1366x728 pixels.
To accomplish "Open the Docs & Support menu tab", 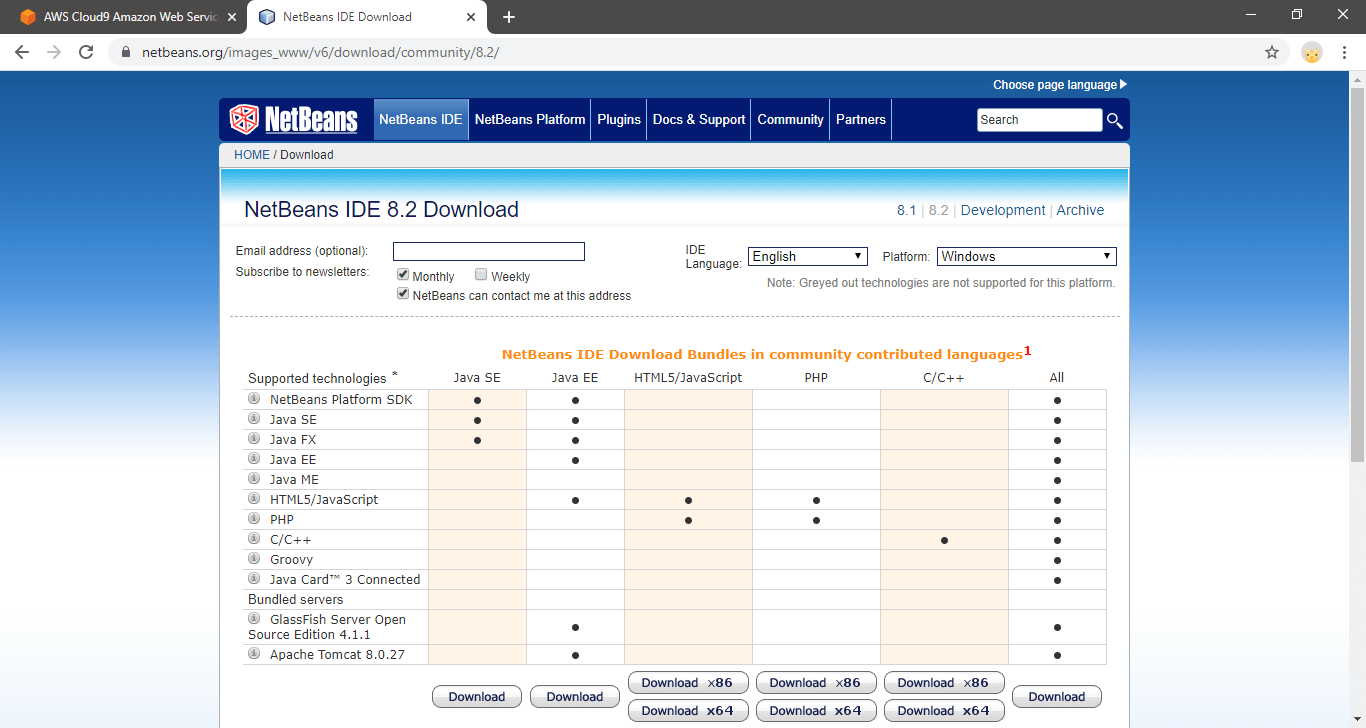I will [x=699, y=119].
